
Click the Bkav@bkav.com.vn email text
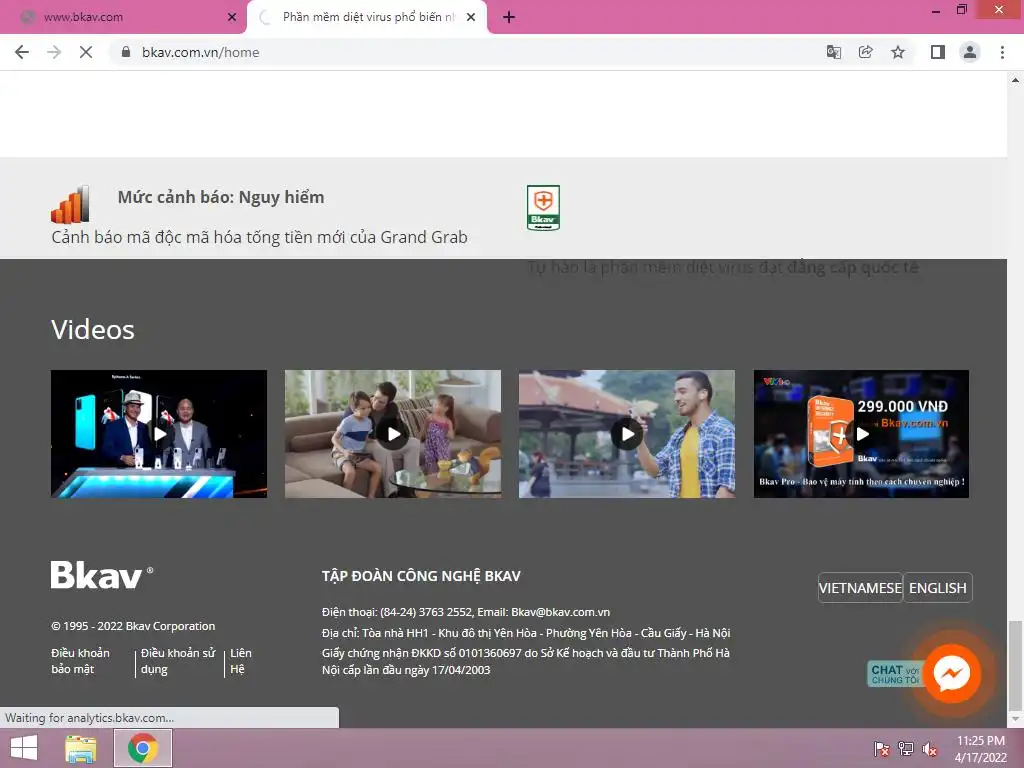point(560,612)
